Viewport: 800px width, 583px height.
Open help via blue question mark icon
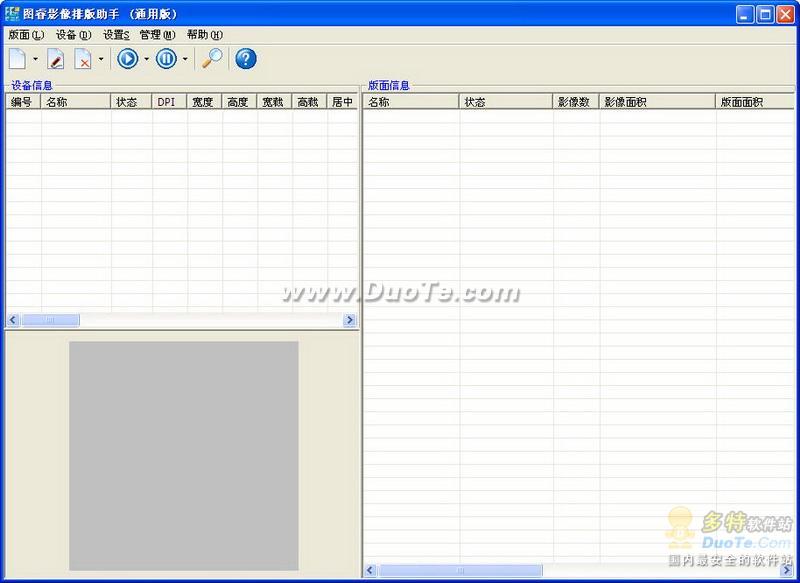245,59
